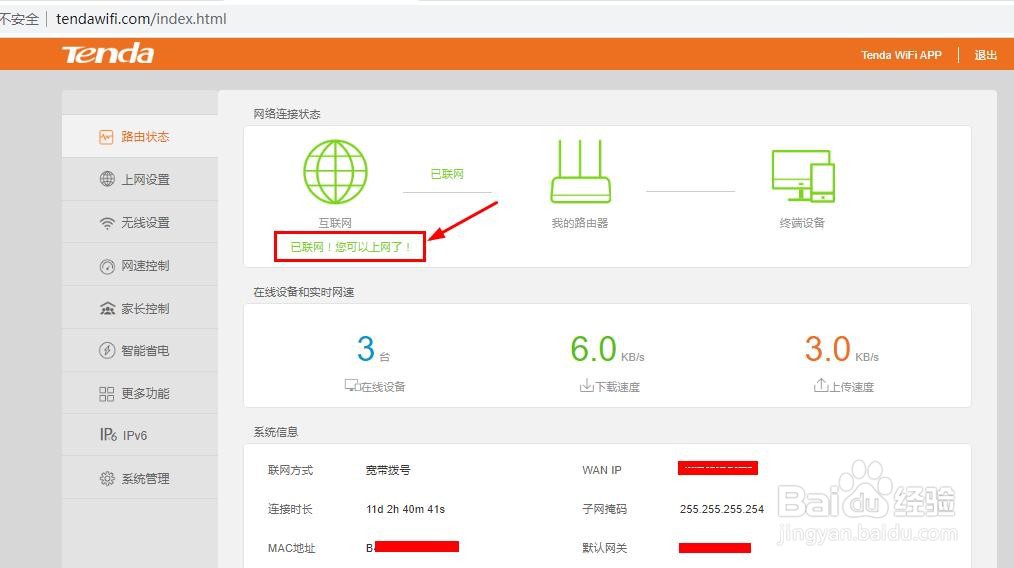Image resolution: width=1014 pixels, height=568 pixels.
Task: Open the 家长控制 menu item
Action: pyautogui.click(x=140, y=309)
